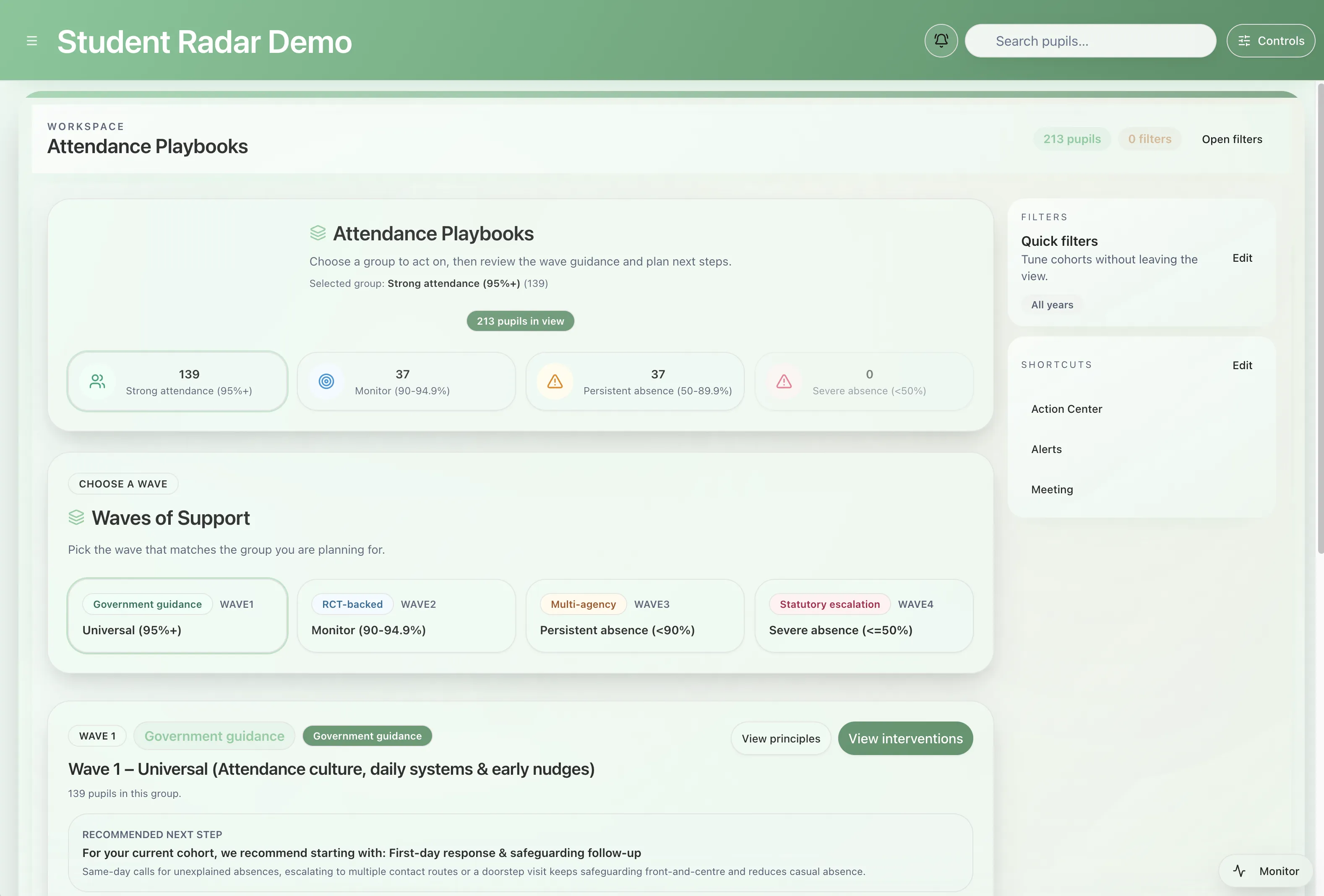Open the hamburger navigation menu
This screenshot has width=1324, height=896.
click(32, 41)
